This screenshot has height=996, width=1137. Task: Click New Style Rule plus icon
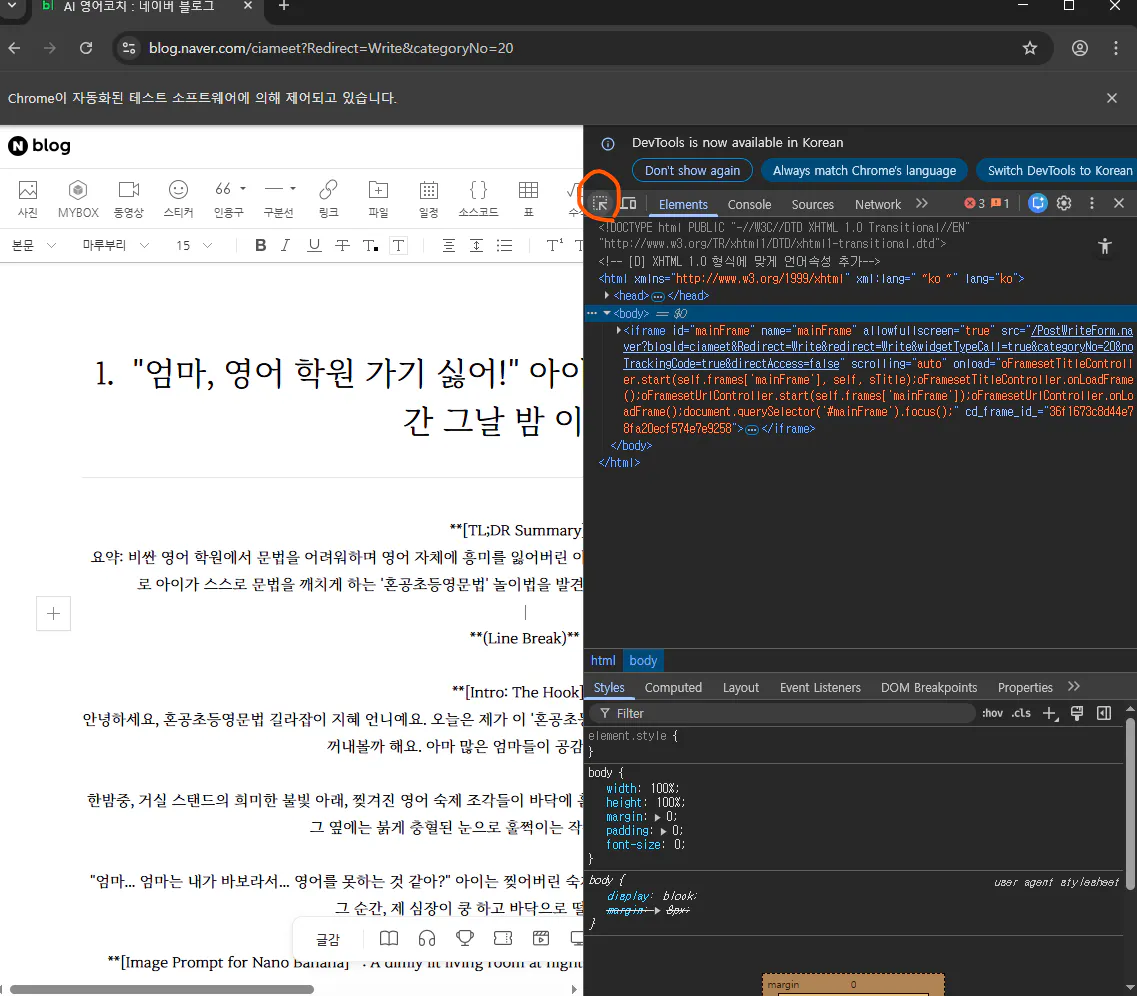click(1050, 713)
